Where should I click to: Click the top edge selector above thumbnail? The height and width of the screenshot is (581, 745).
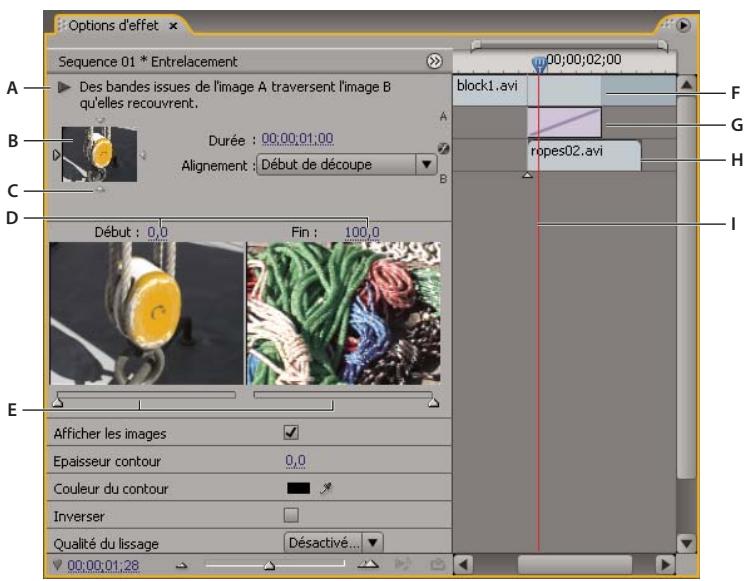100,121
